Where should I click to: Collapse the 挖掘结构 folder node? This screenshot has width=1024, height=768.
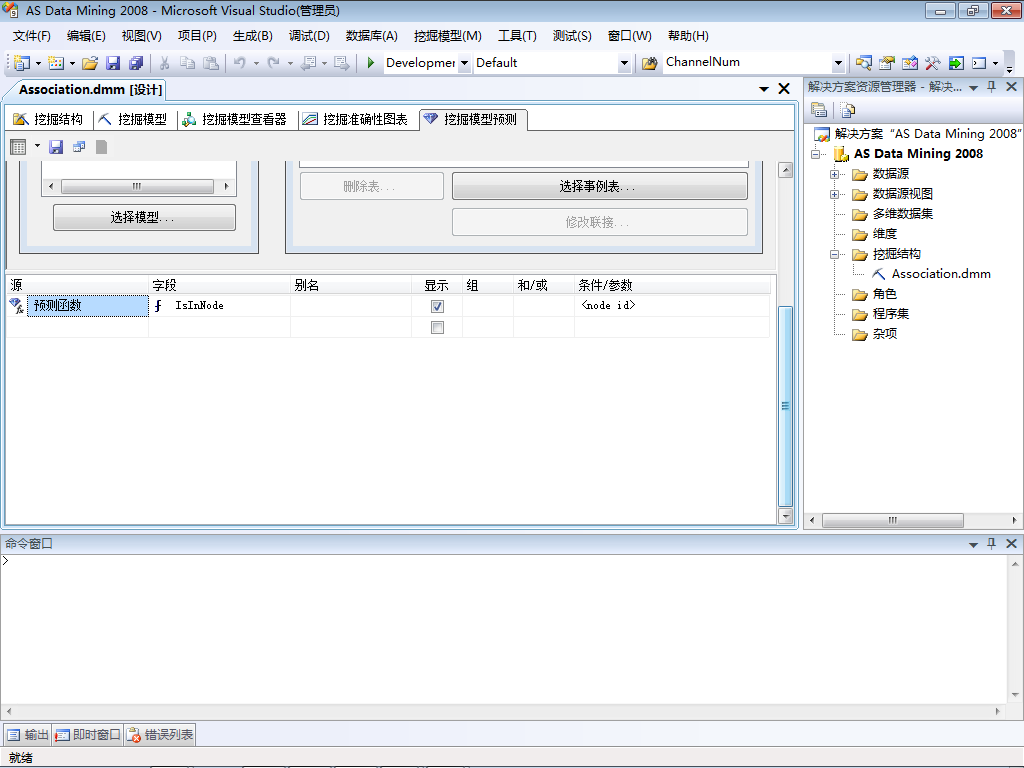tap(834, 255)
